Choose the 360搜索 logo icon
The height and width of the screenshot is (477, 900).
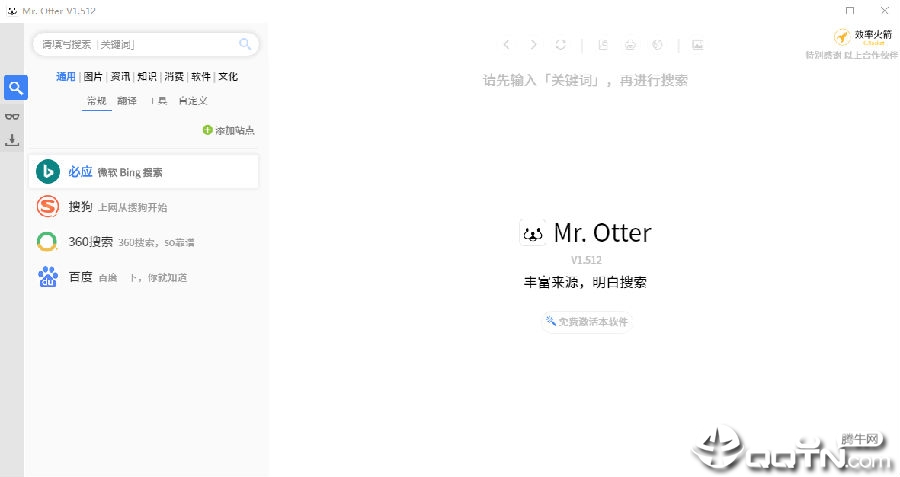tap(48, 242)
